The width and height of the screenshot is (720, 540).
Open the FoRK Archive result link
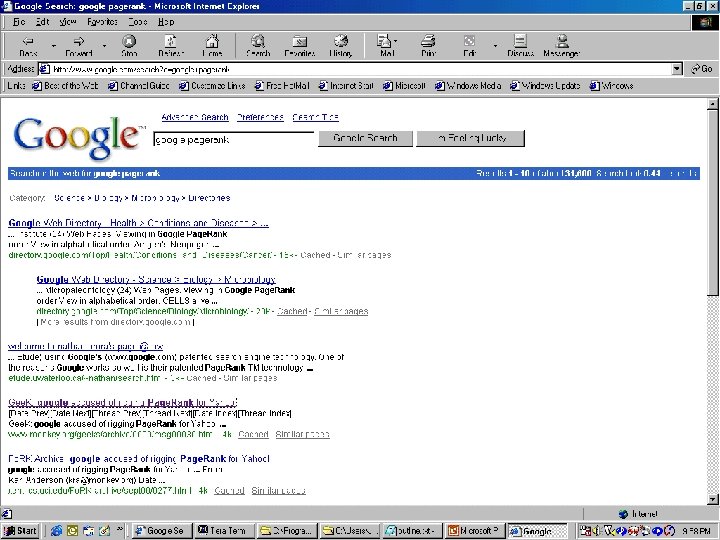pyautogui.click(x=139, y=459)
